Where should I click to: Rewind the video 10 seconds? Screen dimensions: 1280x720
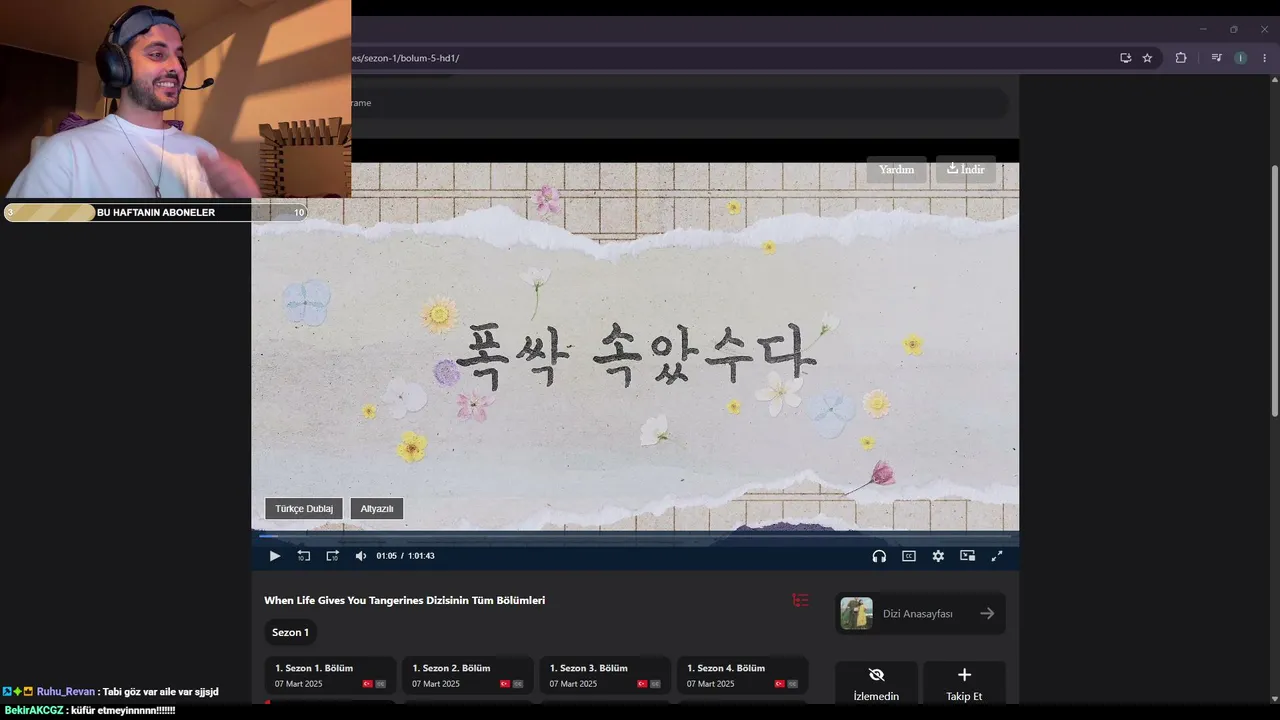tap(304, 556)
